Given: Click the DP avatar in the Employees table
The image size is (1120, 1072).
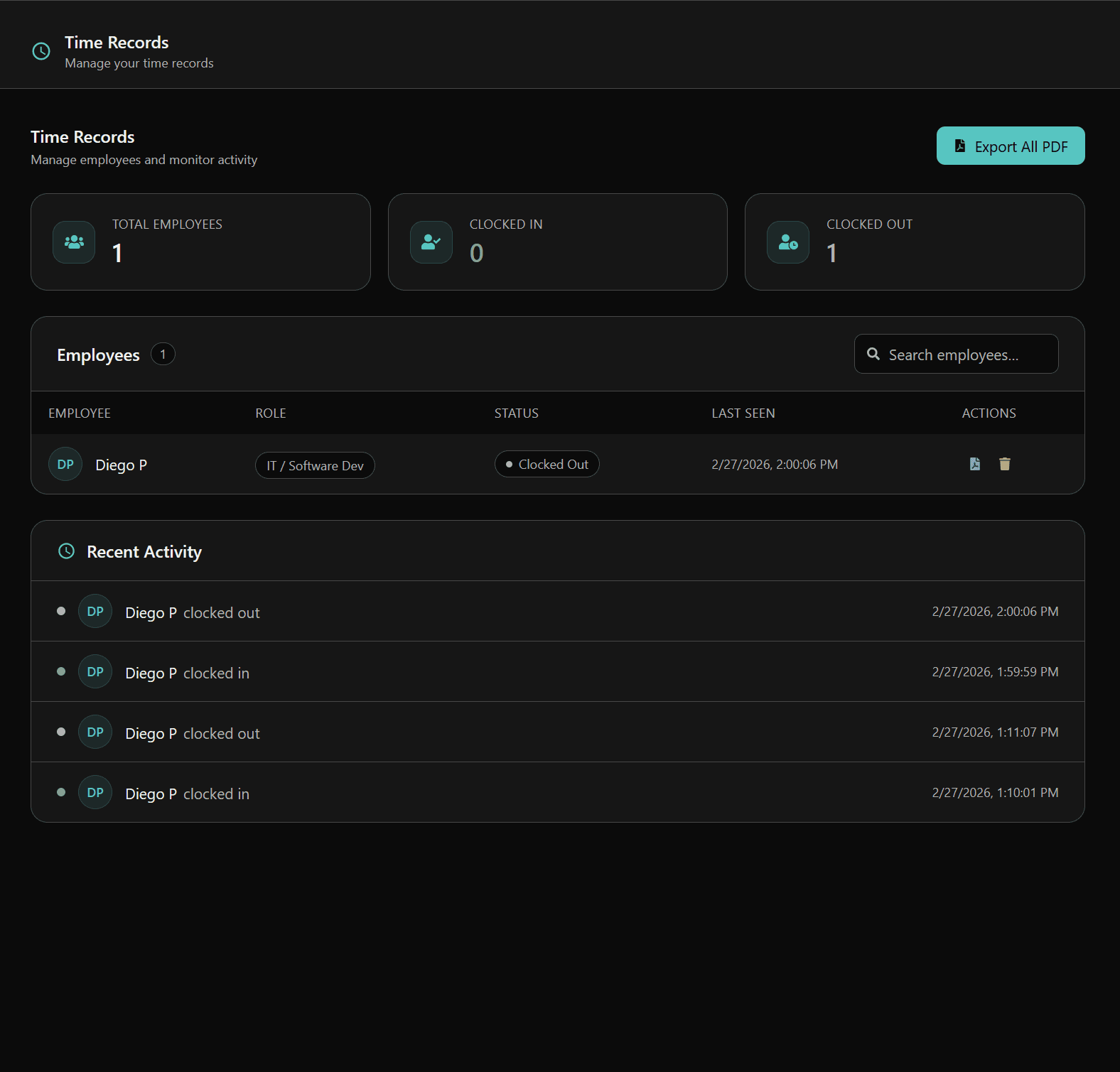Looking at the screenshot, I should [x=65, y=465].
